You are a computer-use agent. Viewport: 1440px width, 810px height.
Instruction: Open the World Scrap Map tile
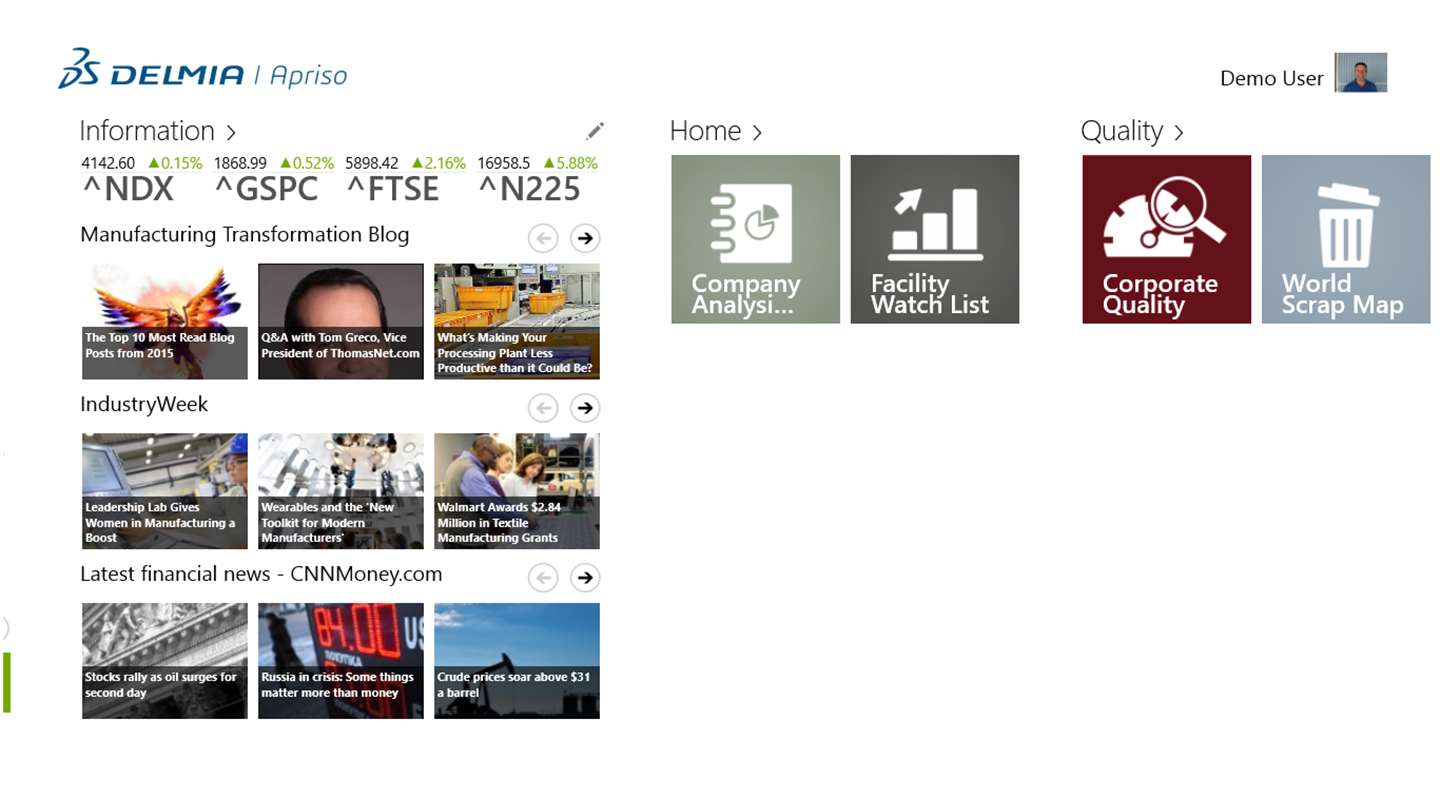1345,239
